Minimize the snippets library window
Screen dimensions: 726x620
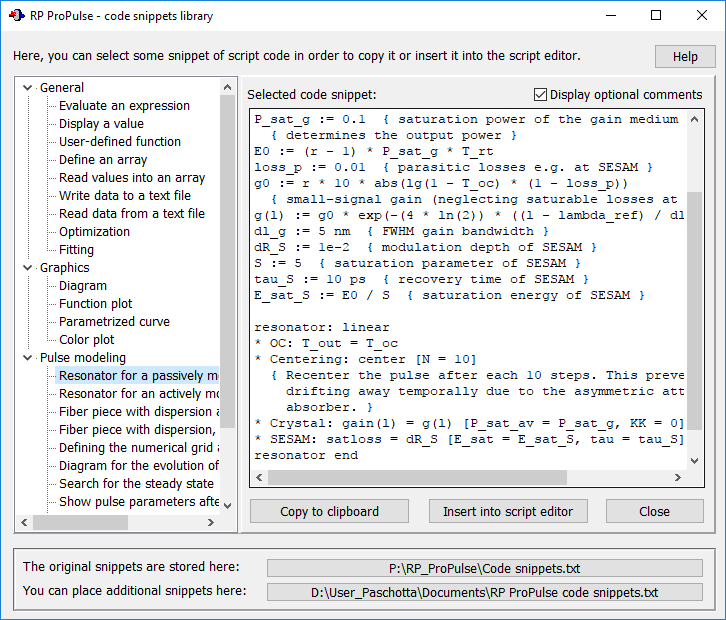pyautogui.click(x=611, y=15)
